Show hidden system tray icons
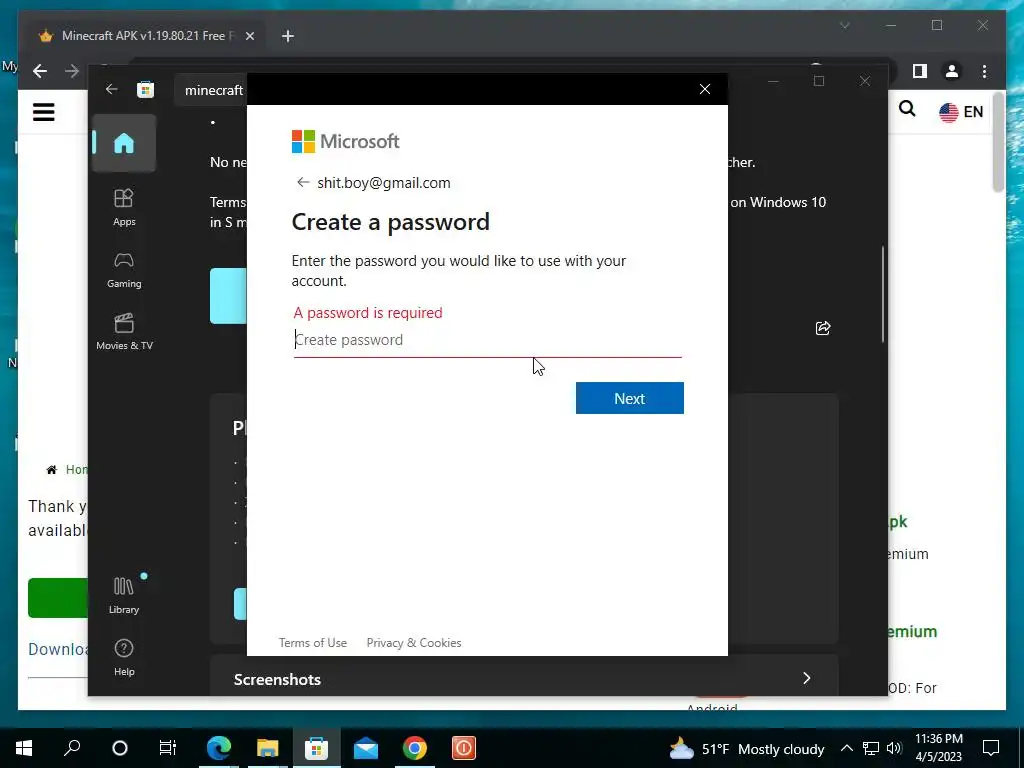 tap(846, 748)
